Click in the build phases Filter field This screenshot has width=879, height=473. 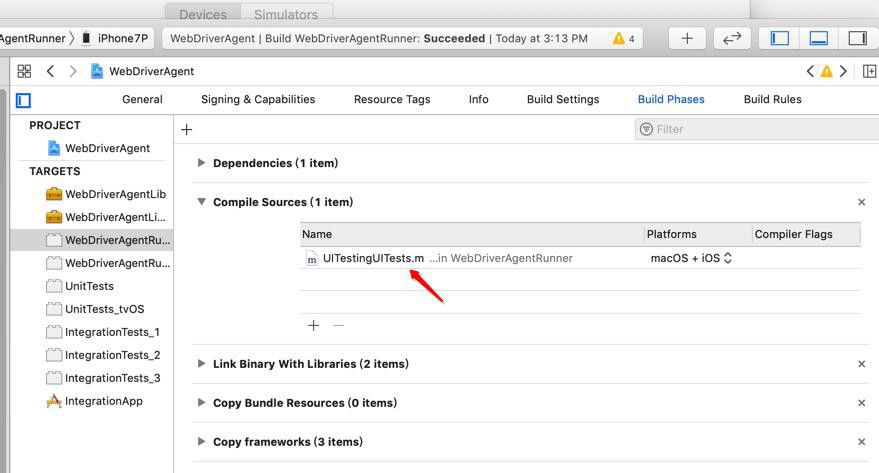tap(757, 129)
